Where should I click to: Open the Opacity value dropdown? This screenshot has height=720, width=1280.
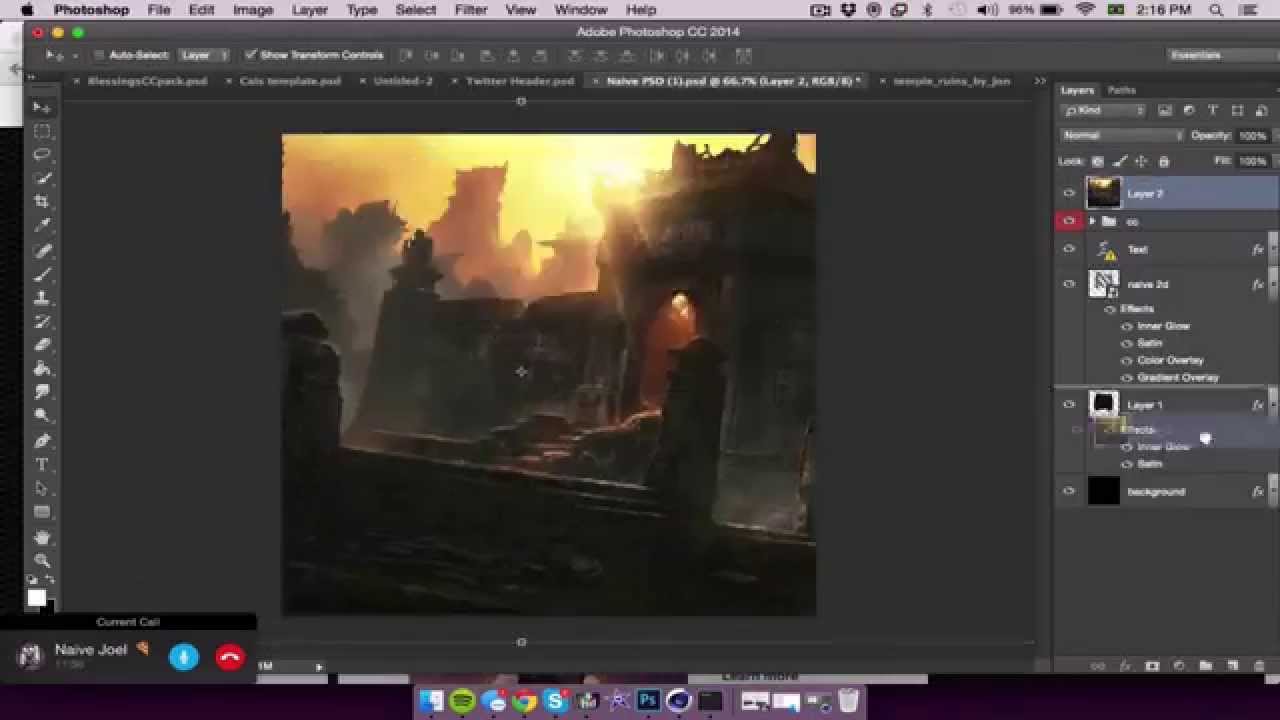[1253, 136]
